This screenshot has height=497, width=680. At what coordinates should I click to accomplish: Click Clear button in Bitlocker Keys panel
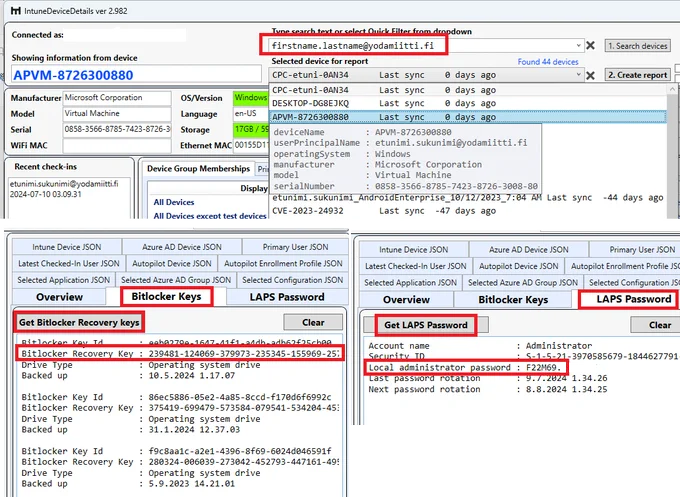(x=313, y=322)
